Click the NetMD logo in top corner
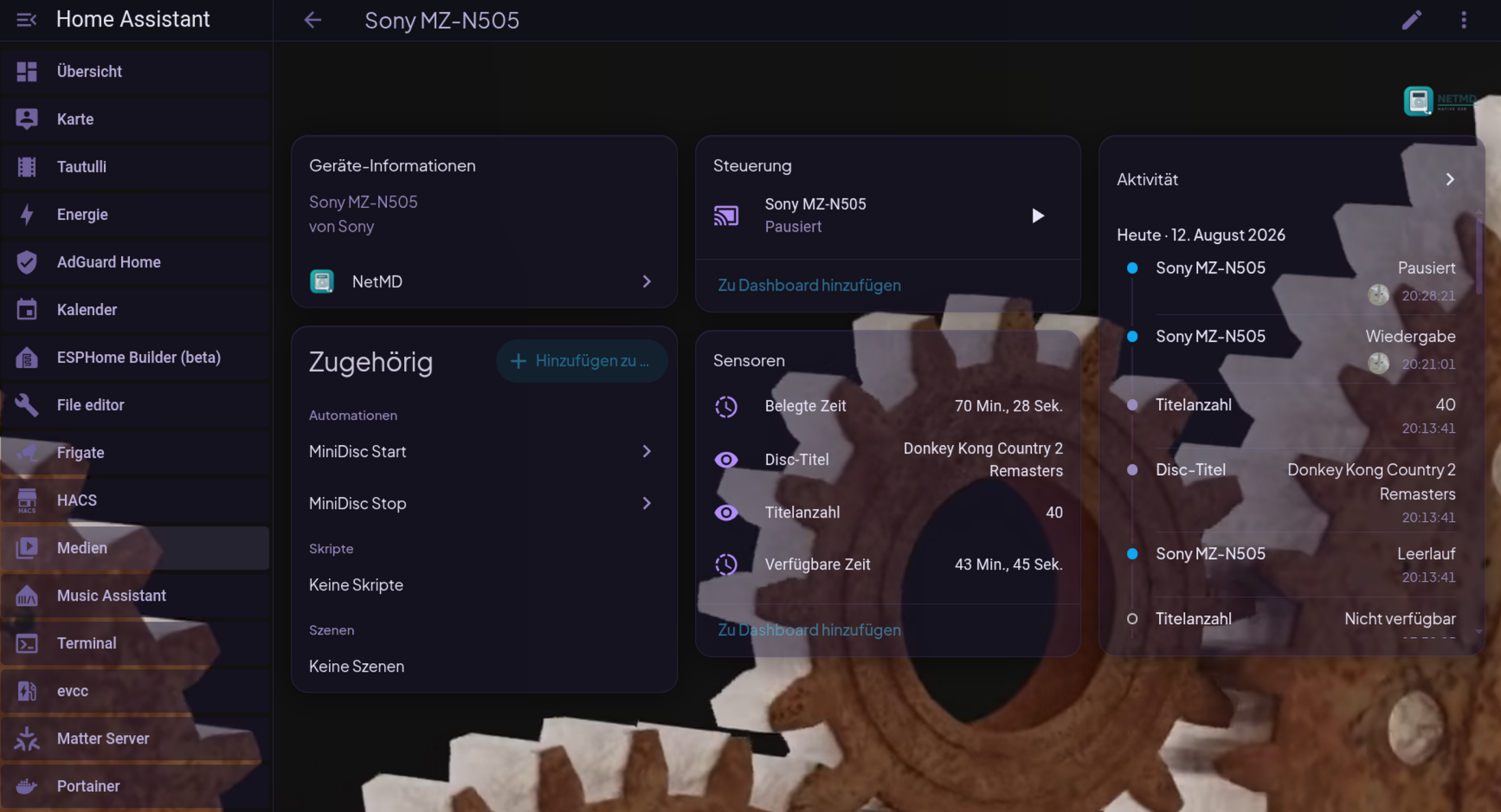 coord(1439,101)
